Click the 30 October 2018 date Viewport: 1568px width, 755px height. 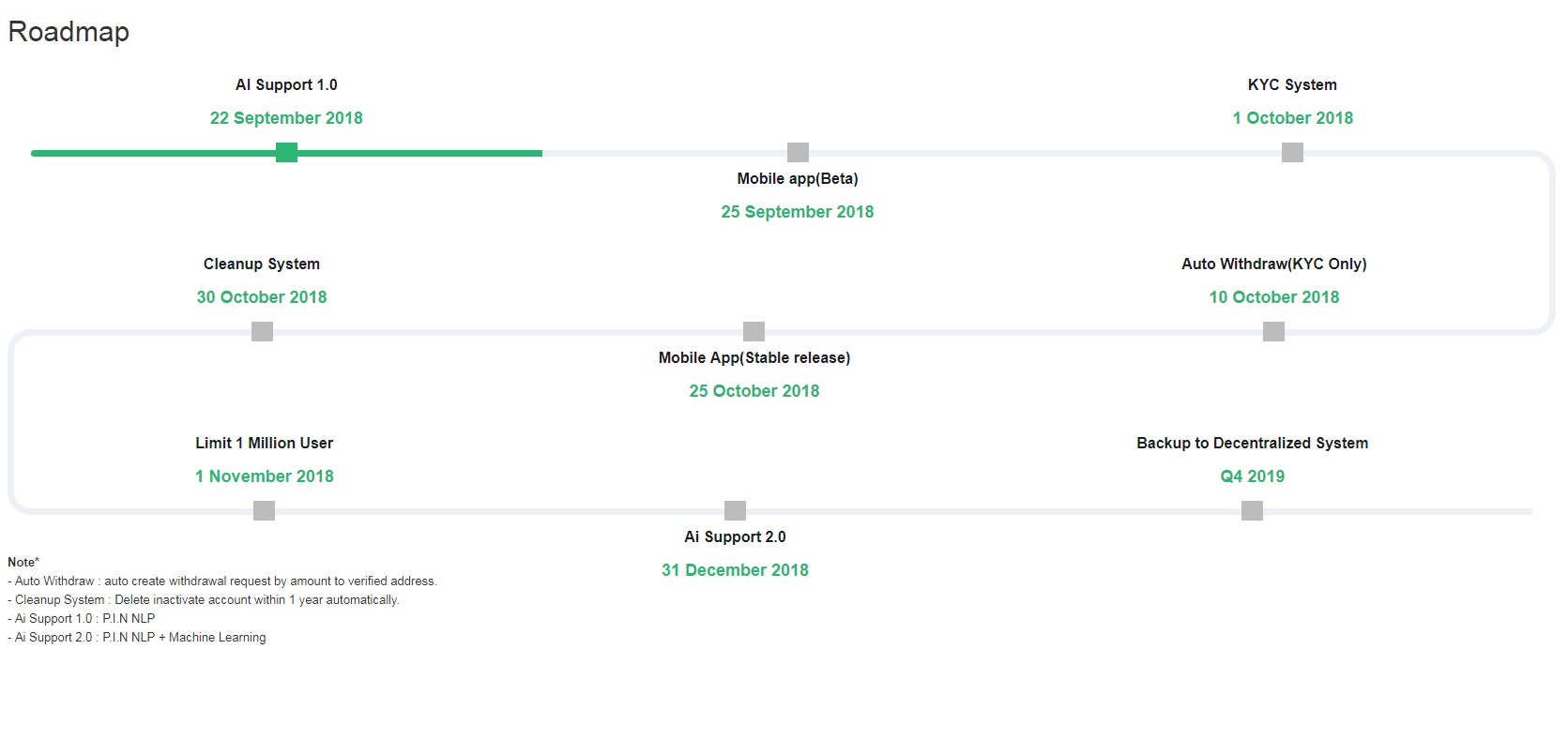click(262, 297)
